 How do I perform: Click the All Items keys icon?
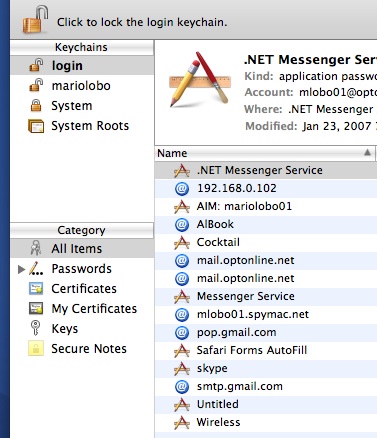click(x=36, y=248)
